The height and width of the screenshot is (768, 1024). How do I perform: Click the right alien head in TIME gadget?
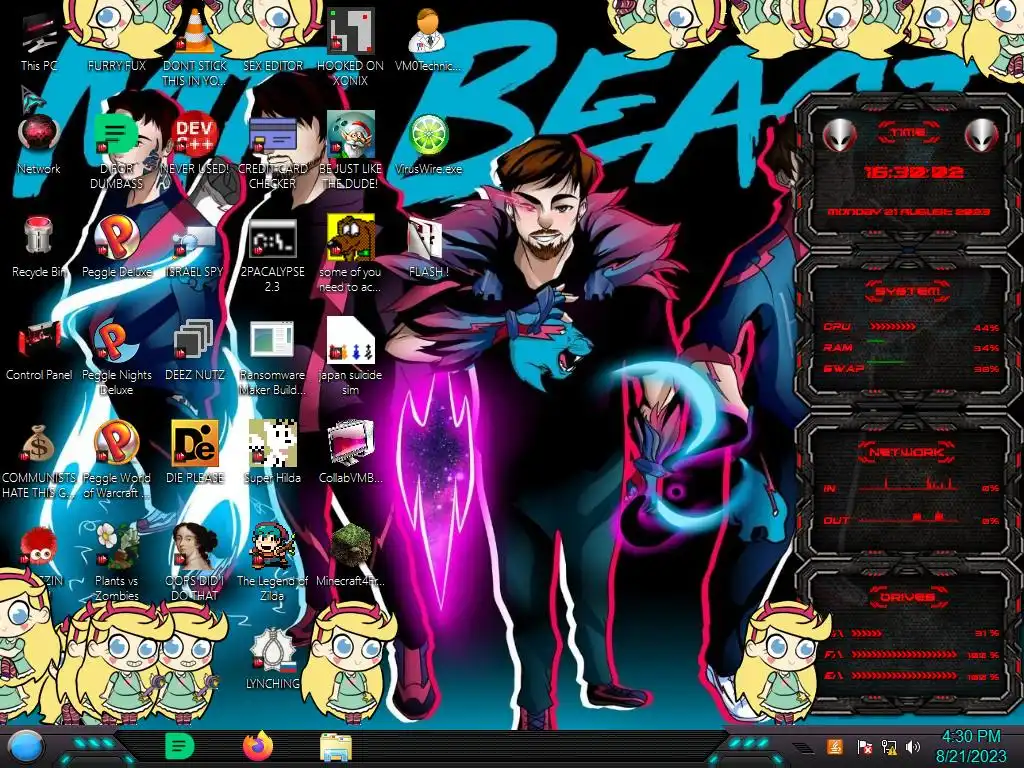(x=982, y=135)
